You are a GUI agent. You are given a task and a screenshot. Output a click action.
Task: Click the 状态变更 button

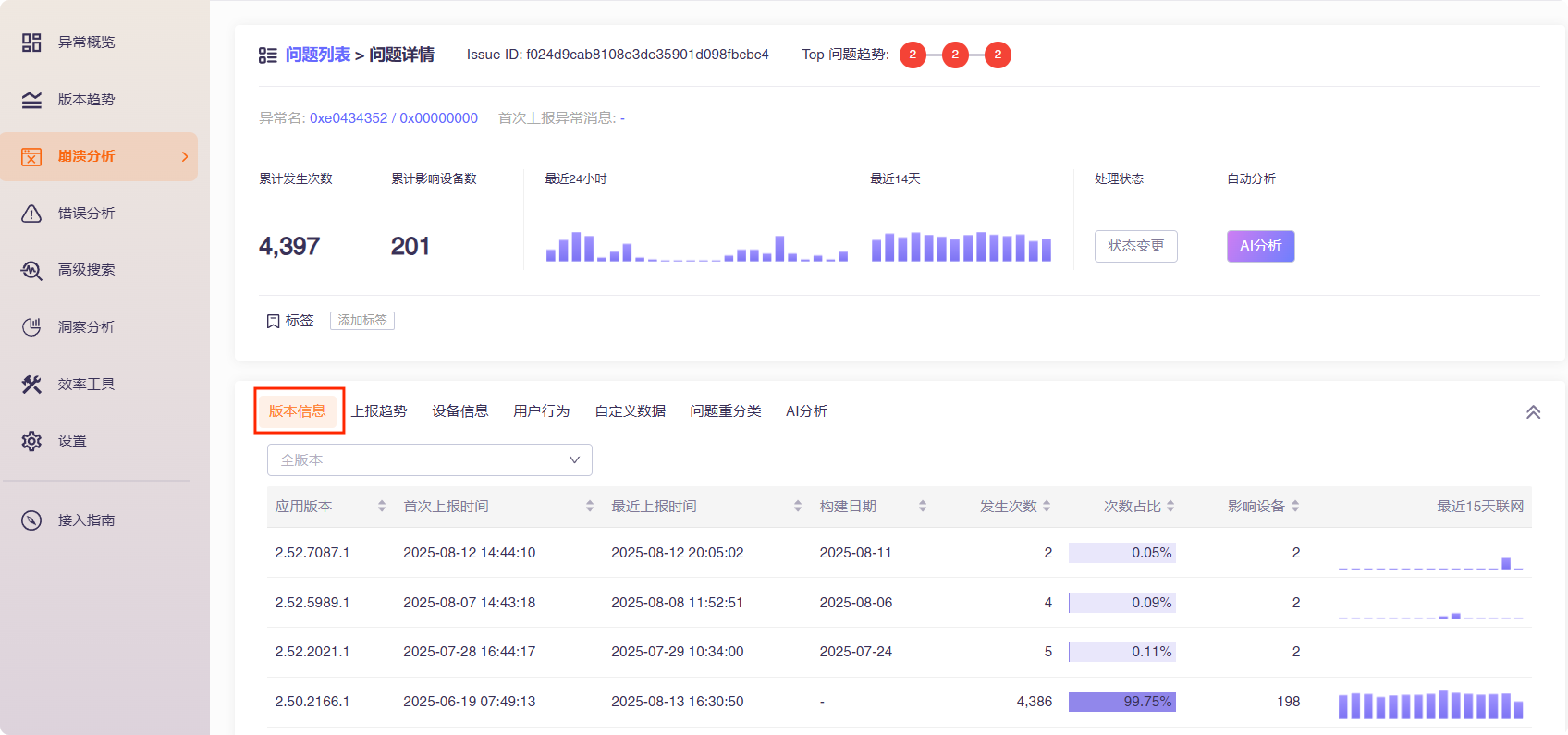click(x=1135, y=246)
